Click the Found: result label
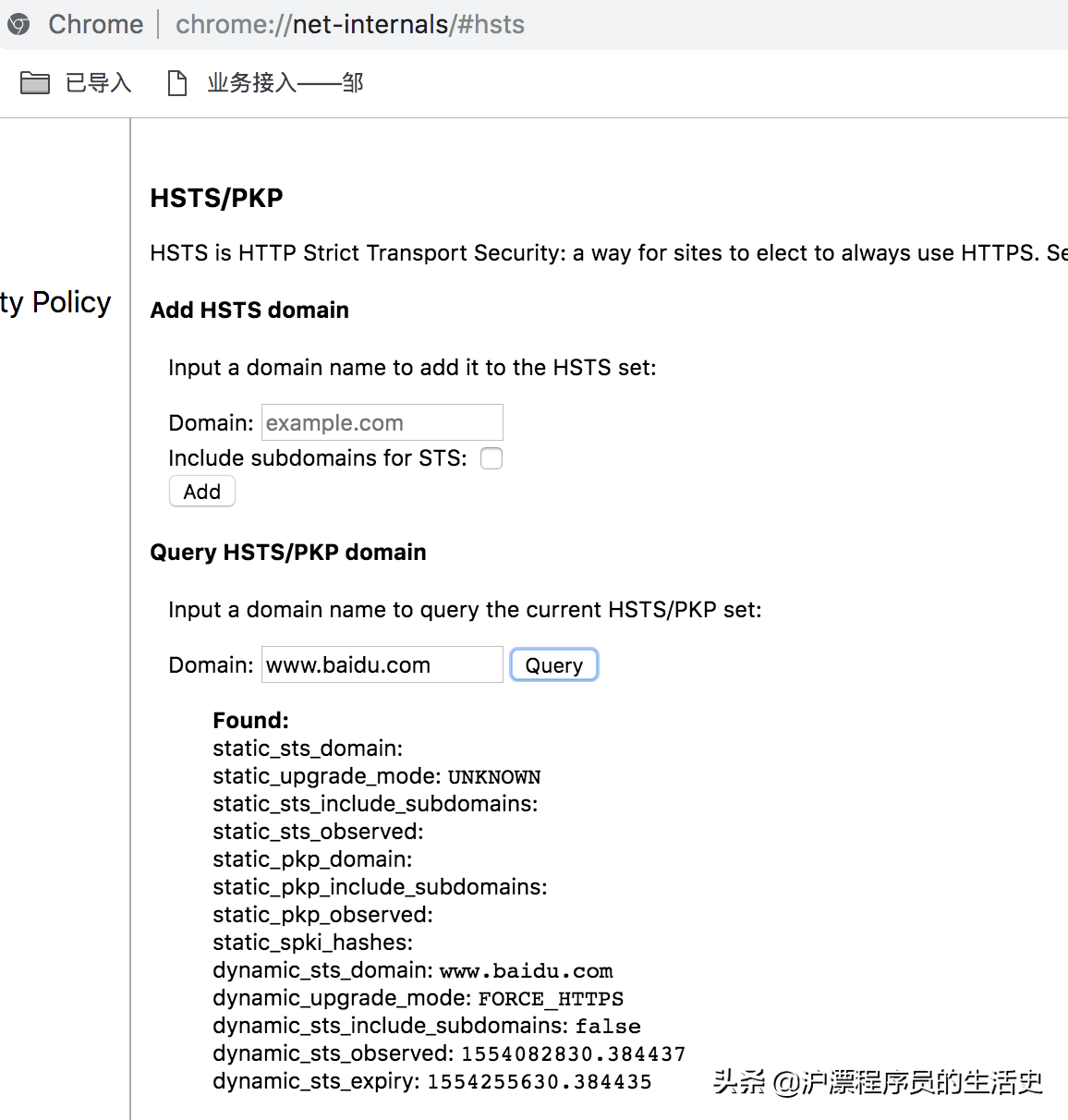 [x=250, y=721]
